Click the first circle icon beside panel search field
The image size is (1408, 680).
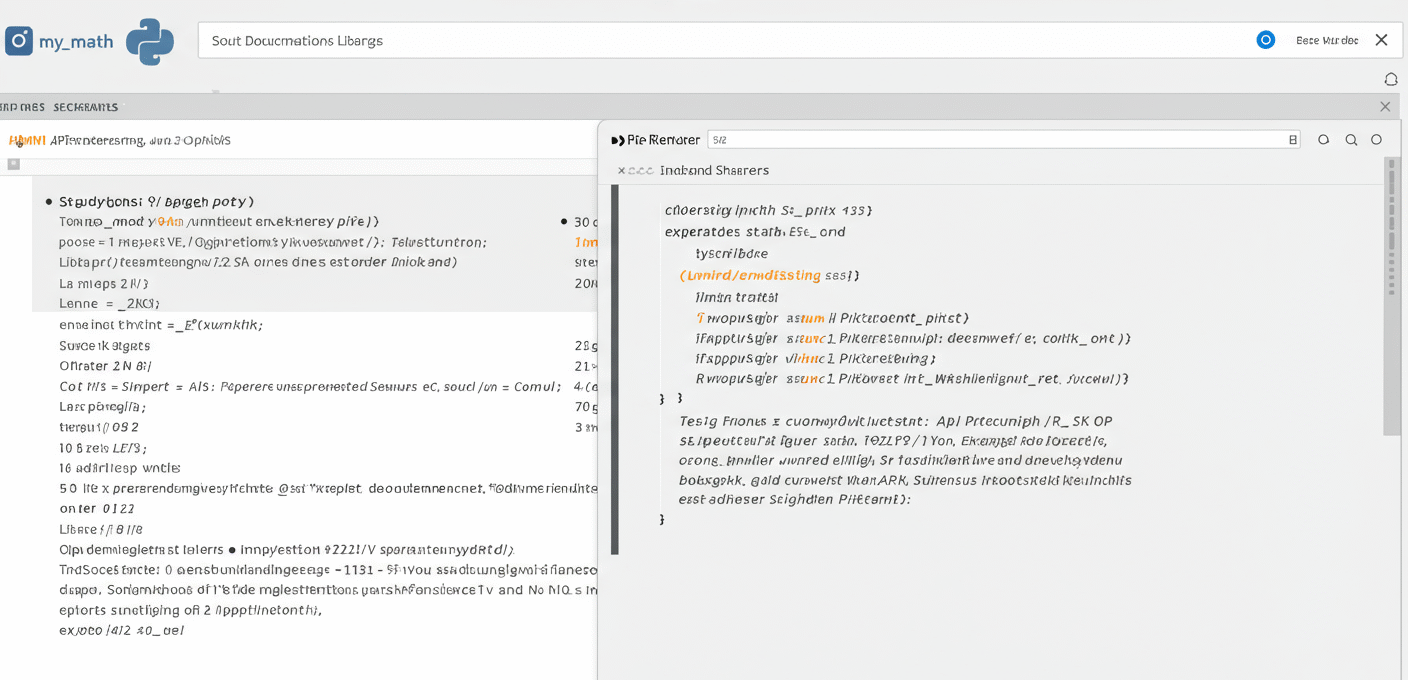coord(1323,140)
